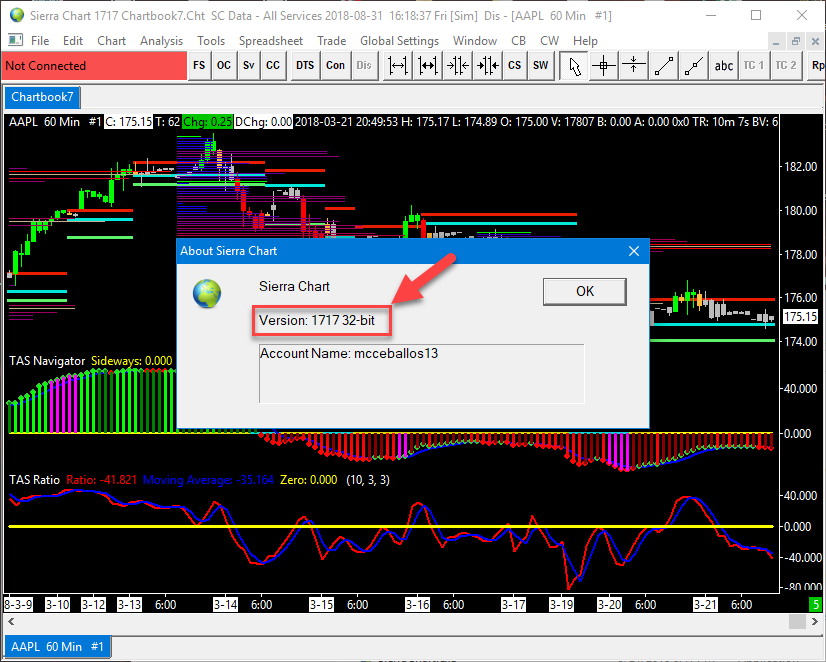The height and width of the screenshot is (662, 826).
Task: Click the TC 1 toolbar button
Action: point(754,66)
